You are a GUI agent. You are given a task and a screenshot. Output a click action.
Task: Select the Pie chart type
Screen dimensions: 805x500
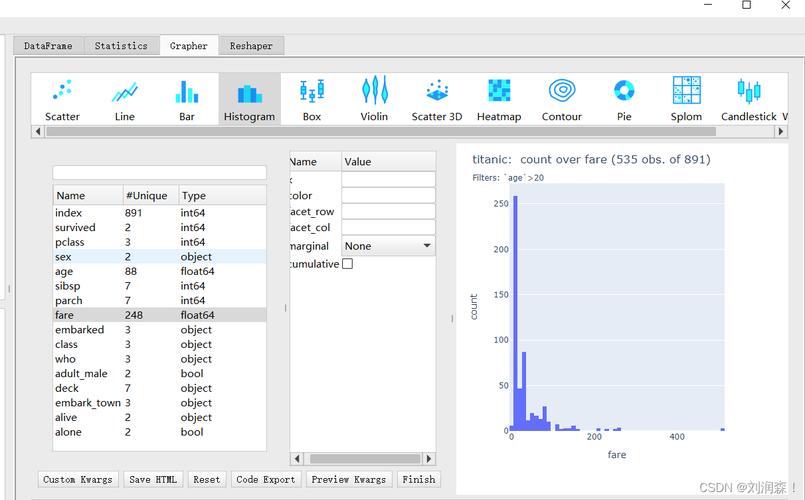[x=624, y=99]
